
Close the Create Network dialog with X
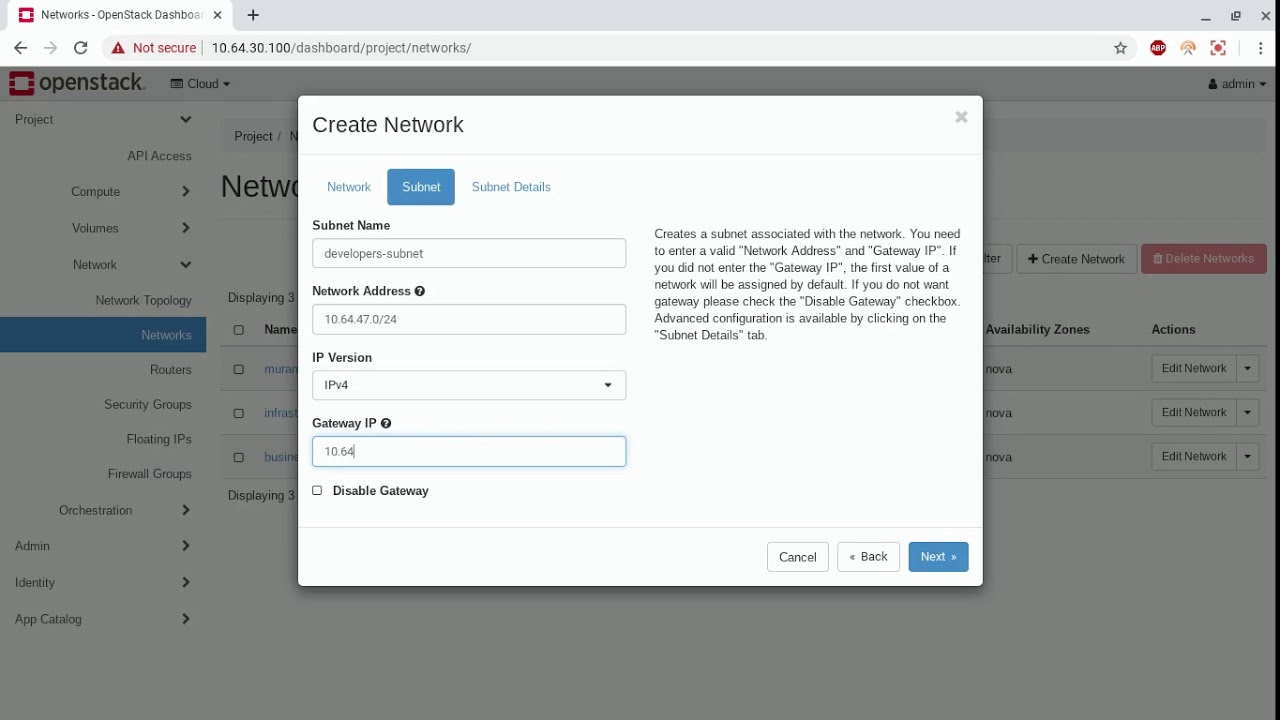[961, 117]
